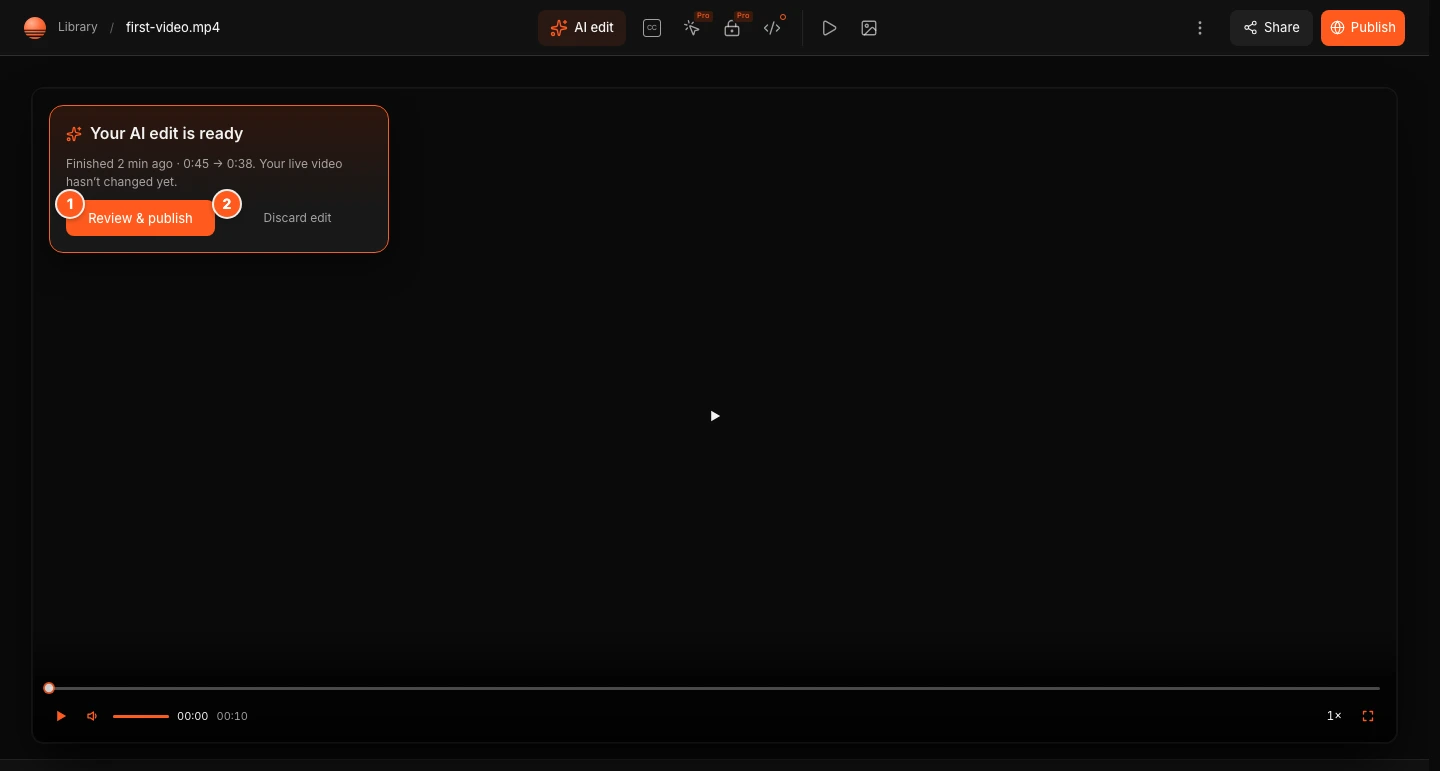Click the "Your AI edit is ready" heading

pos(167,133)
